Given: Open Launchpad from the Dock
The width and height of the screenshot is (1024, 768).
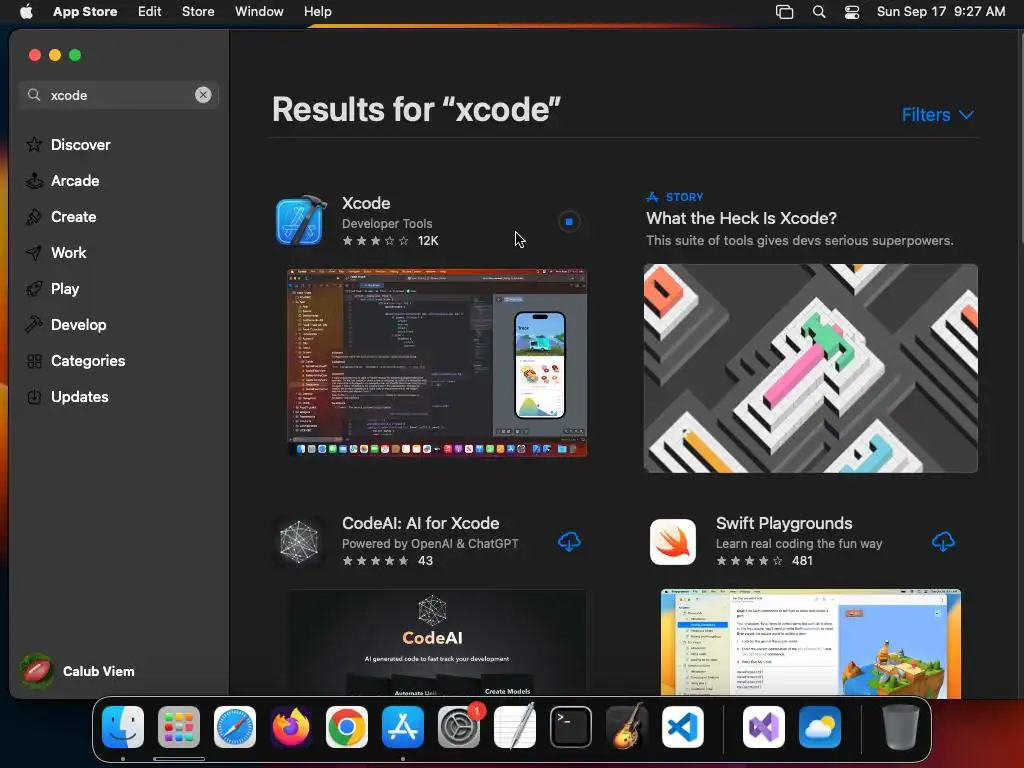Looking at the screenshot, I should click(179, 727).
